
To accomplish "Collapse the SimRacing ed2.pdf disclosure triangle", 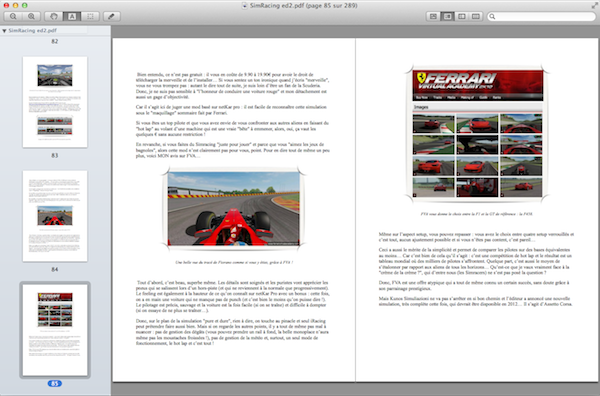I will pyautogui.click(x=4, y=31).
